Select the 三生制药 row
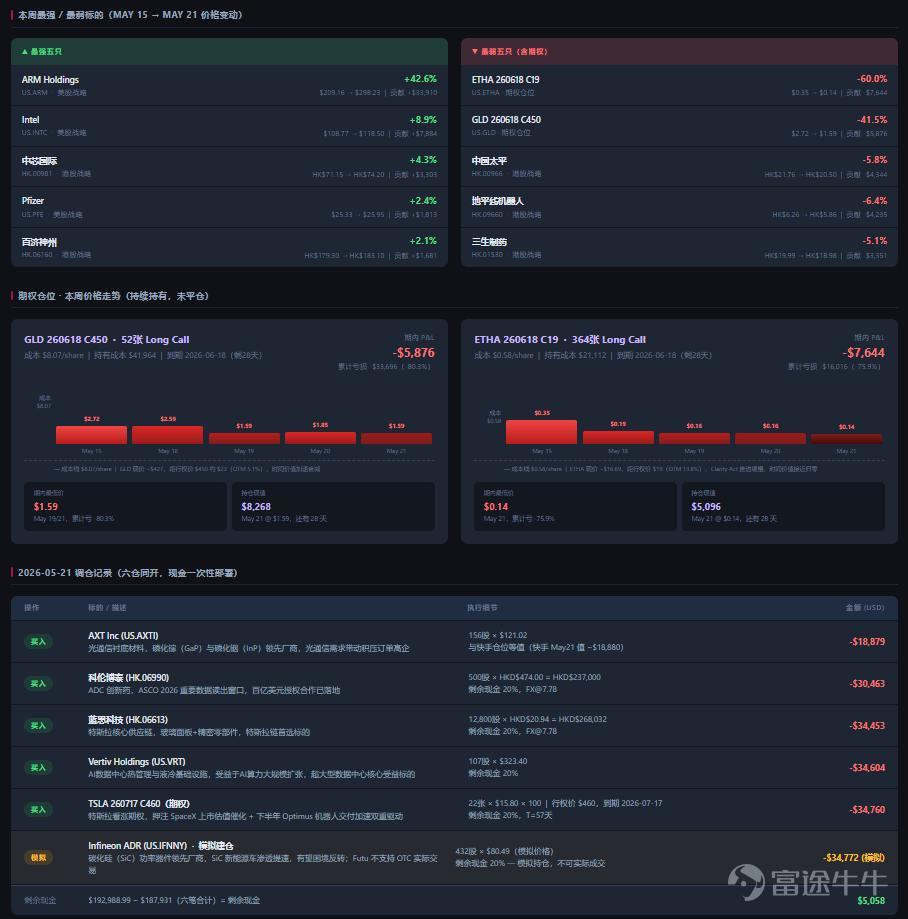The height and width of the screenshot is (919, 908). coord(679,247)
